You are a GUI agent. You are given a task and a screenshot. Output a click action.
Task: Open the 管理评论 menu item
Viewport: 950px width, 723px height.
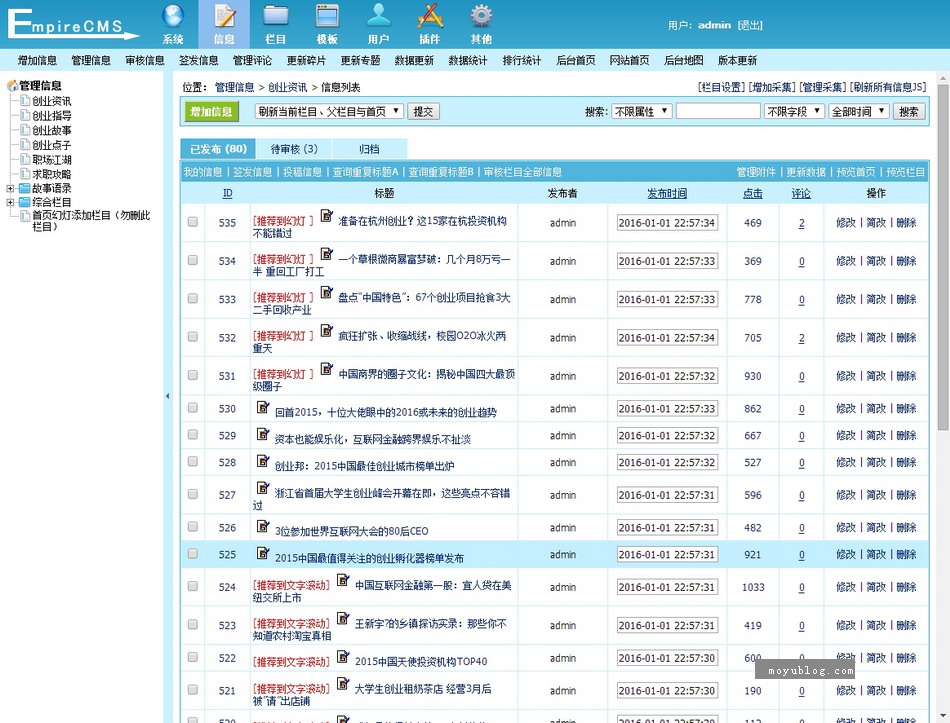252,60
